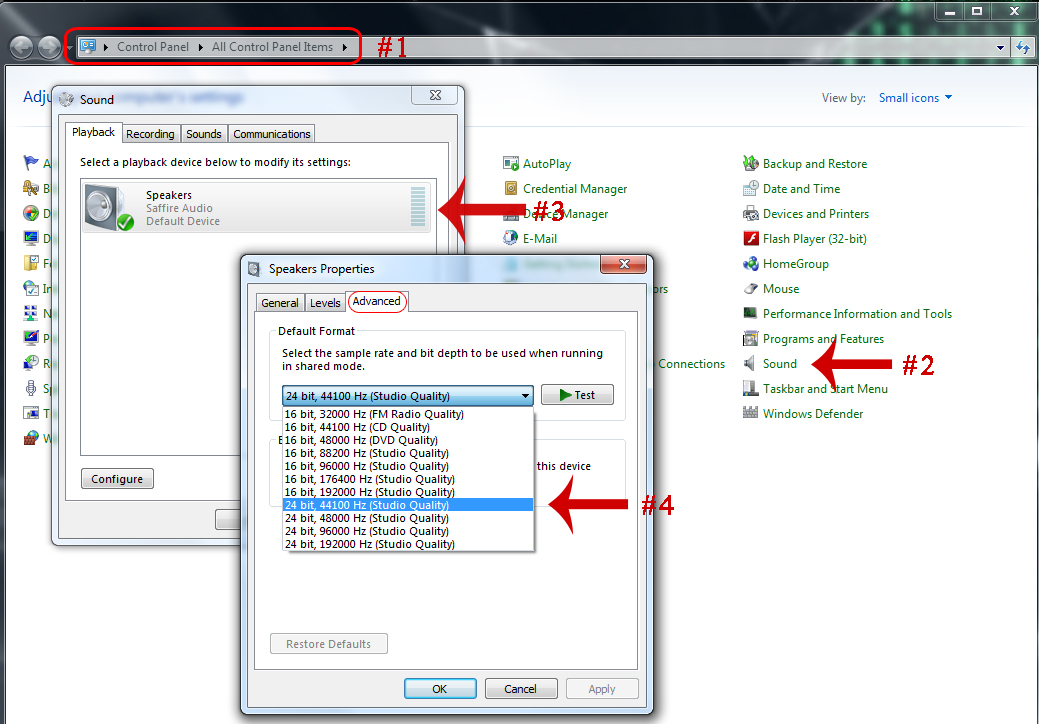1039x724 pixels.
Task: Switch to the Levels tab
Action: pos(325,303)
